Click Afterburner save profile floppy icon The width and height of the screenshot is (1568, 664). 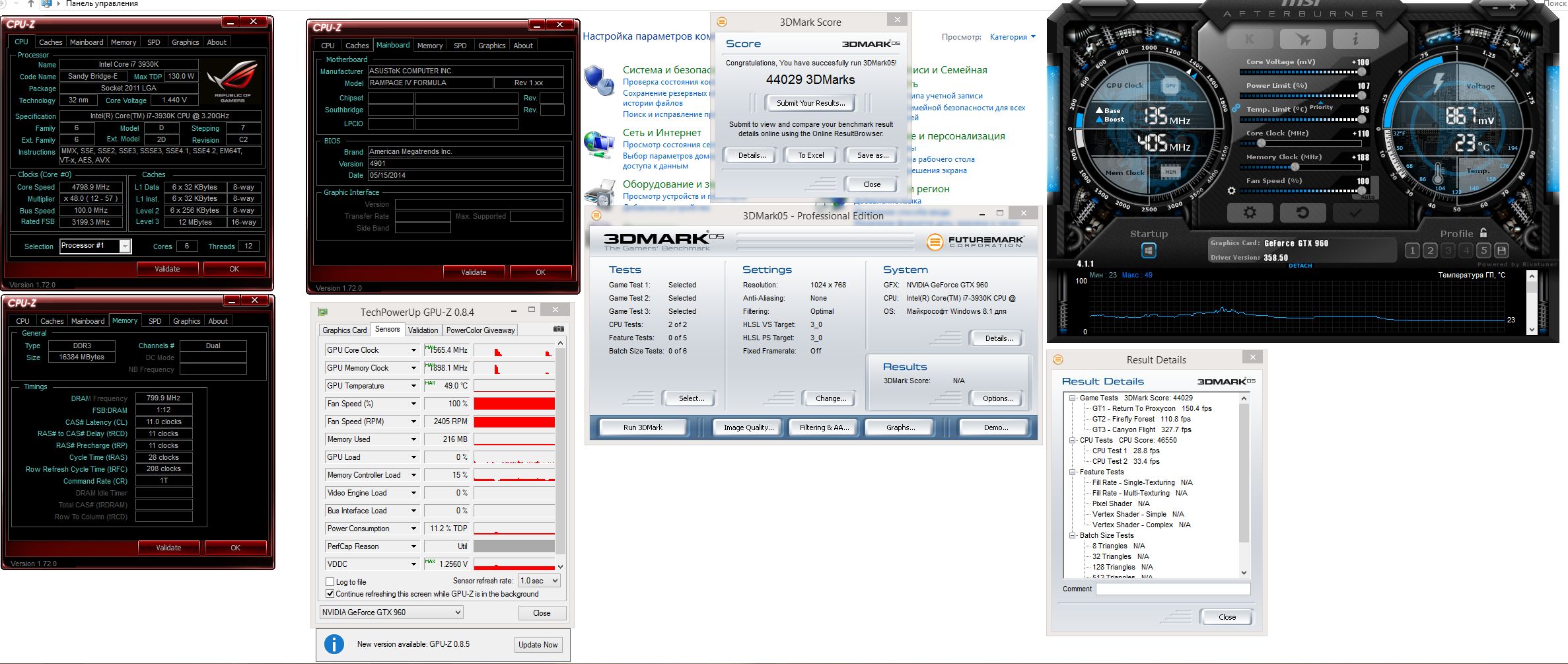1501,250
